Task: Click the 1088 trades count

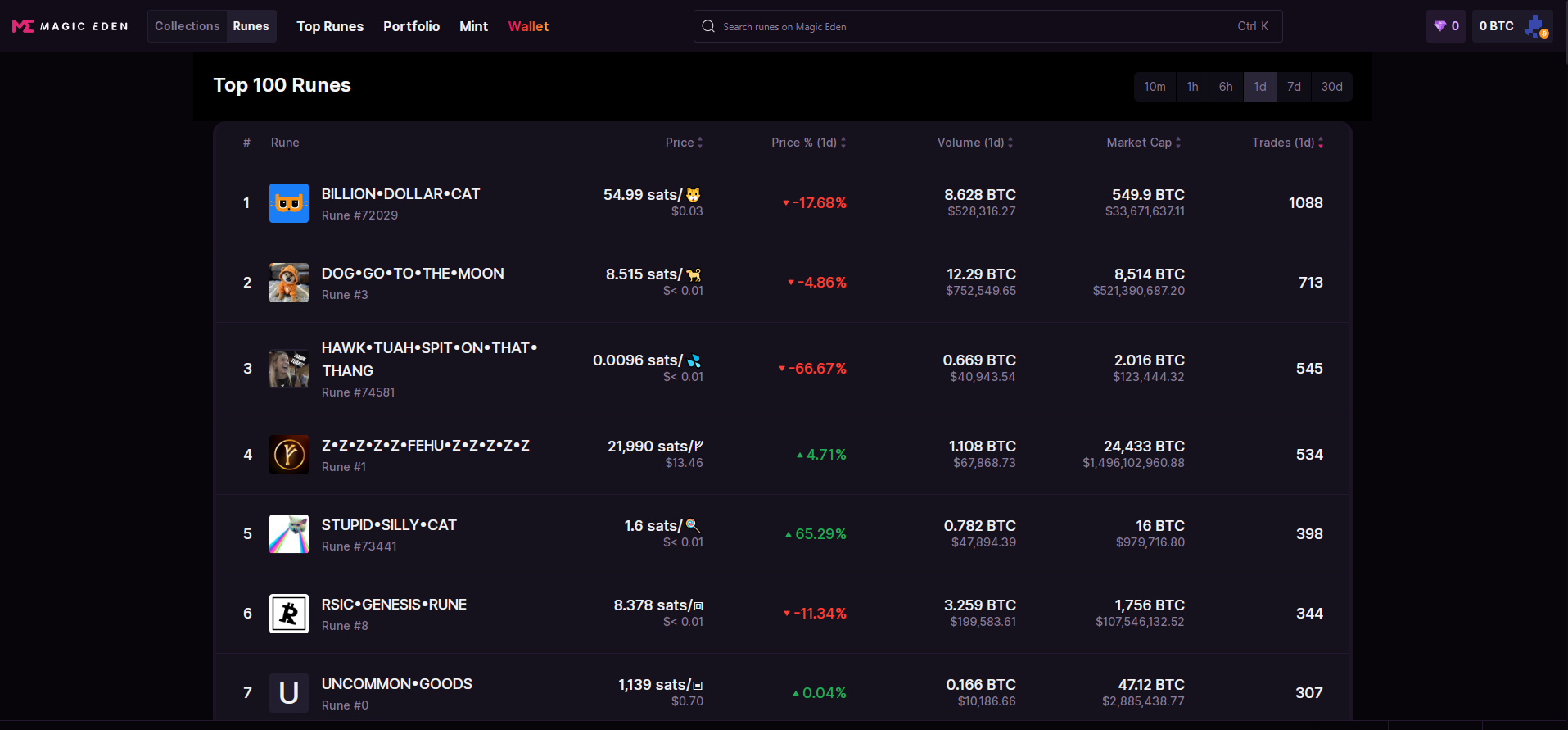Action: point(1305,203)
